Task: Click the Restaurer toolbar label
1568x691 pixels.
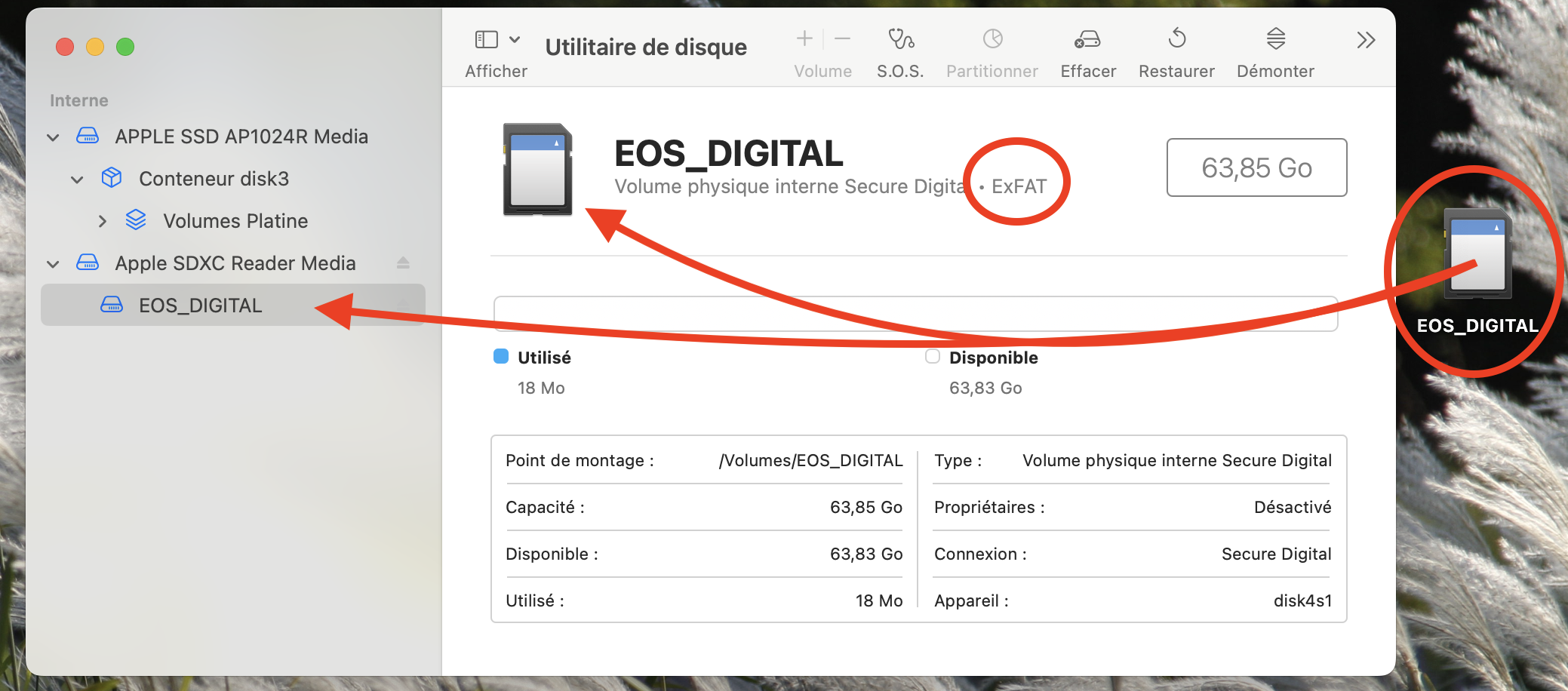Action: [1177, 71]
